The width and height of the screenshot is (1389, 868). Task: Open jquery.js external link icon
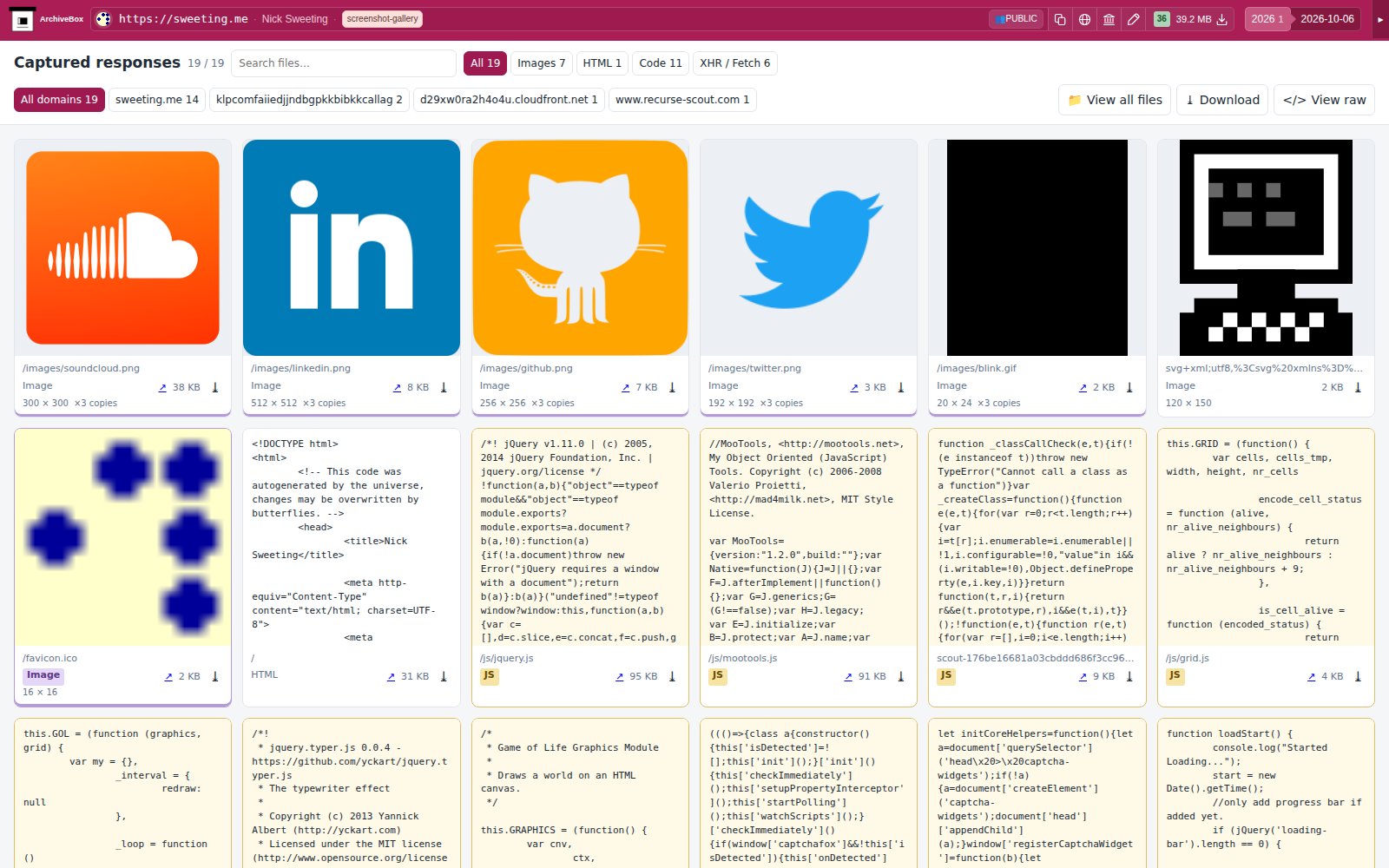(x=620, y=676)
